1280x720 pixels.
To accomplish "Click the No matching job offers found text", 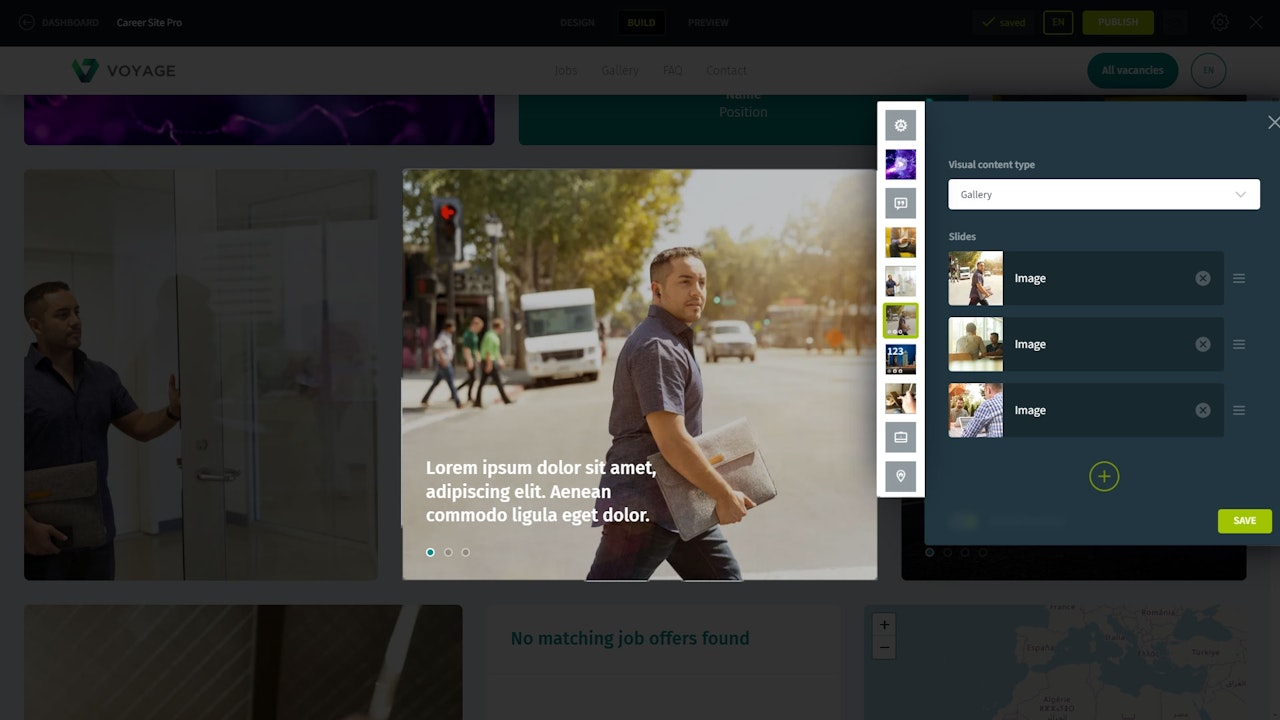I will 630,638.
